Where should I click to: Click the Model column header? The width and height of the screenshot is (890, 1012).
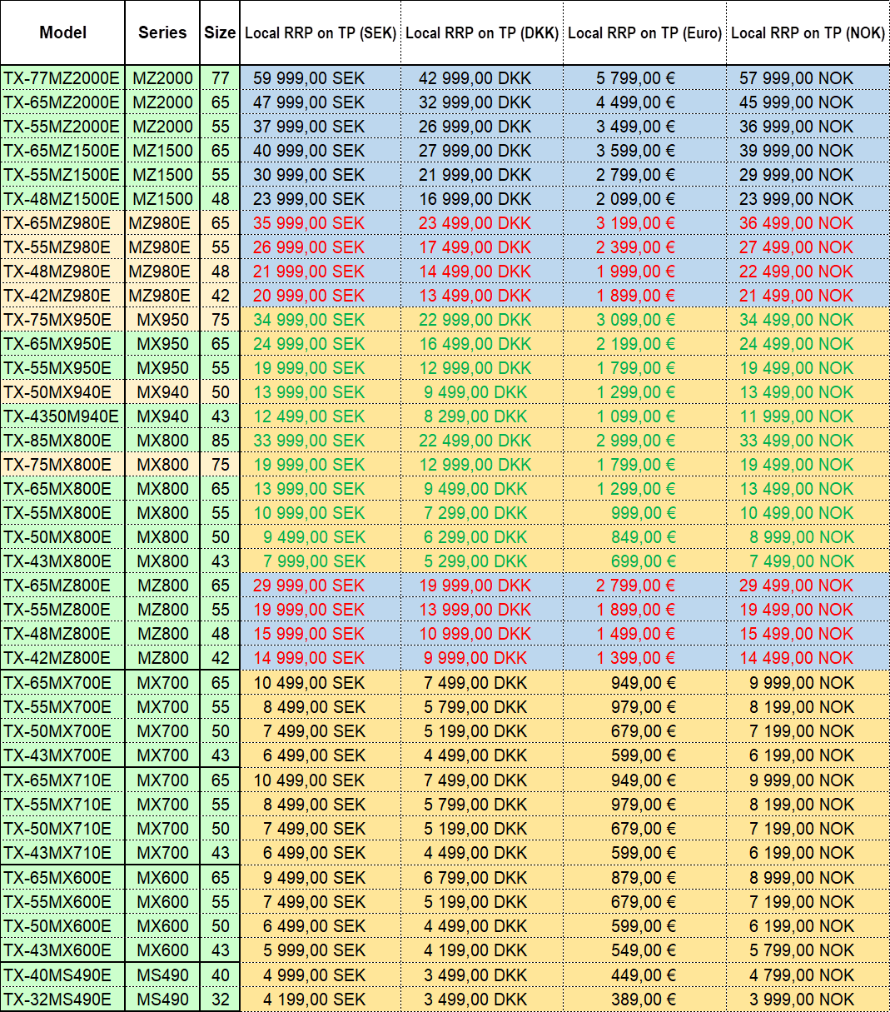click(63, 32)
